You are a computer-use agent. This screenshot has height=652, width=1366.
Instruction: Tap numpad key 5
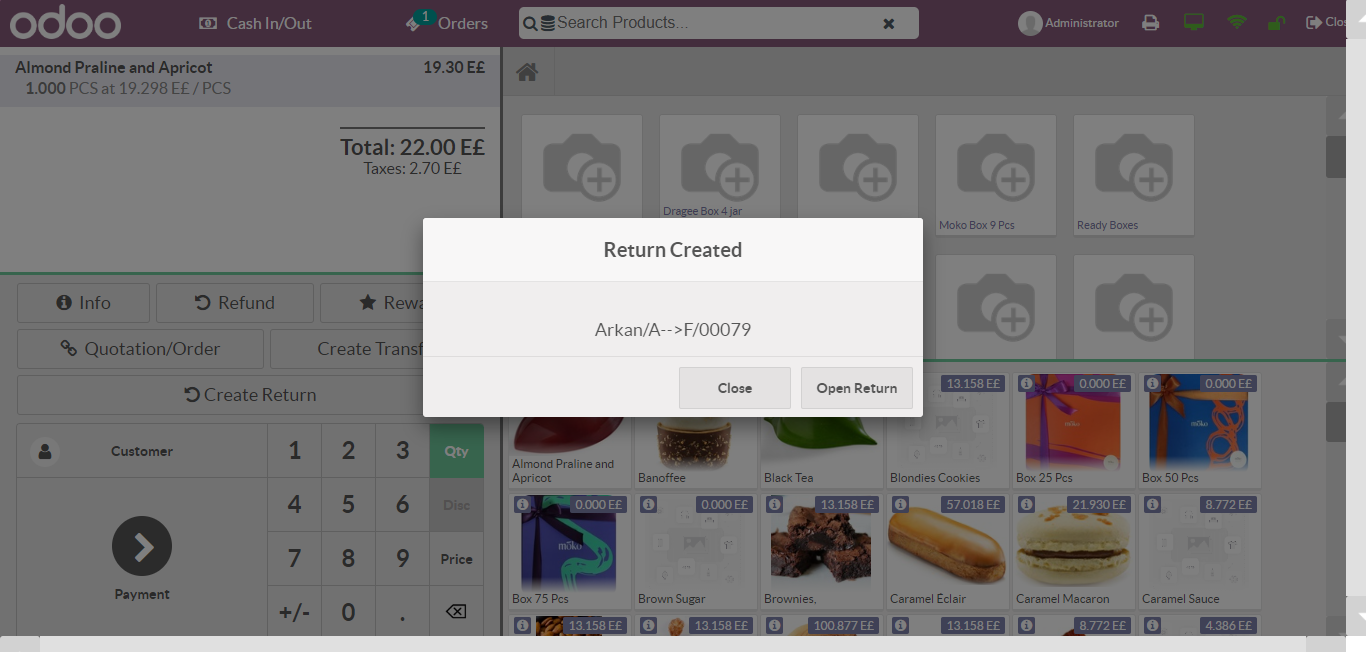pyautogui.click(x=349, y=505)
